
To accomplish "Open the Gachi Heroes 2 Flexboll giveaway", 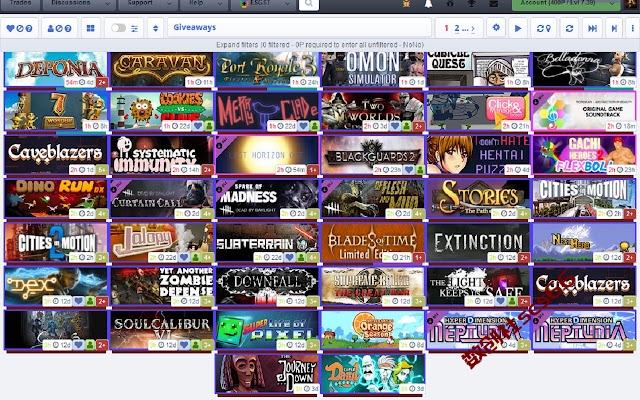I will pos(584,155).
